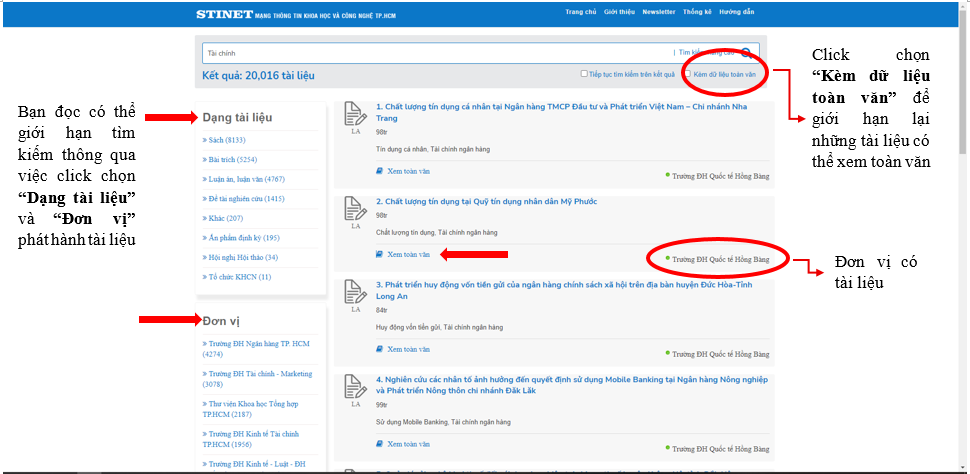The height and width of the screenshot is (474, 970).
Task: Click the magnifier search icon in search bar
Action: coord(746,52)
